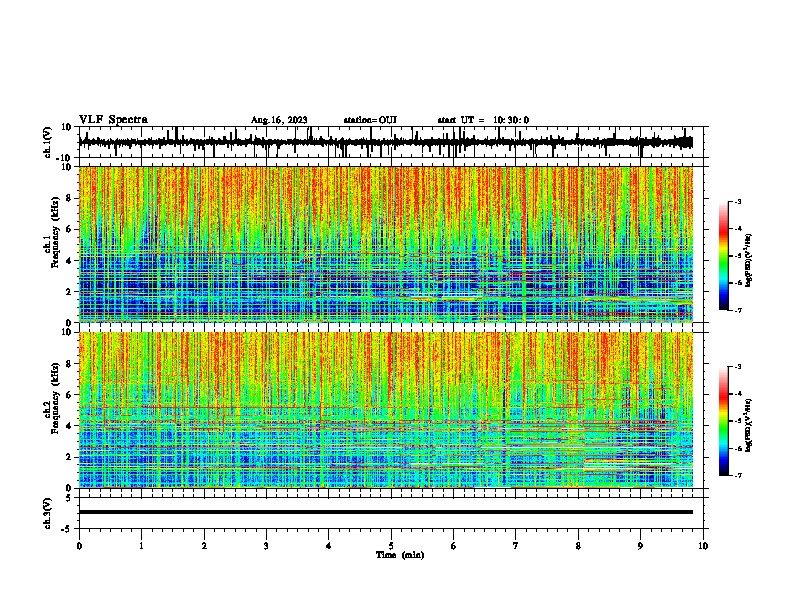Click the "6" kHz tick of ch.1 spectrogram
The height and width of the screenshot is (612, 792).
click(69, 229)
